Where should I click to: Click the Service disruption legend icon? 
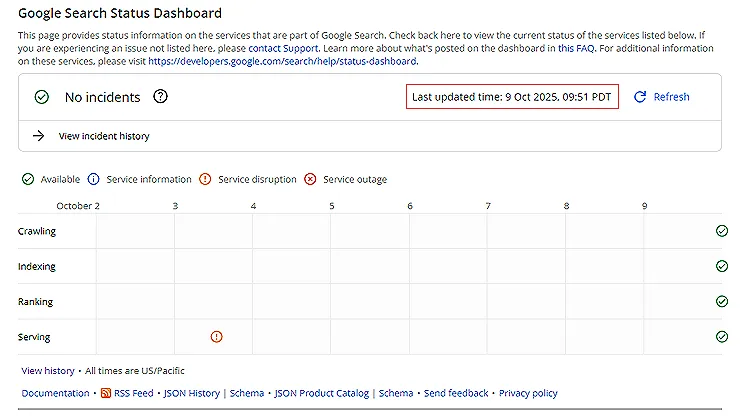click(205, 179)
